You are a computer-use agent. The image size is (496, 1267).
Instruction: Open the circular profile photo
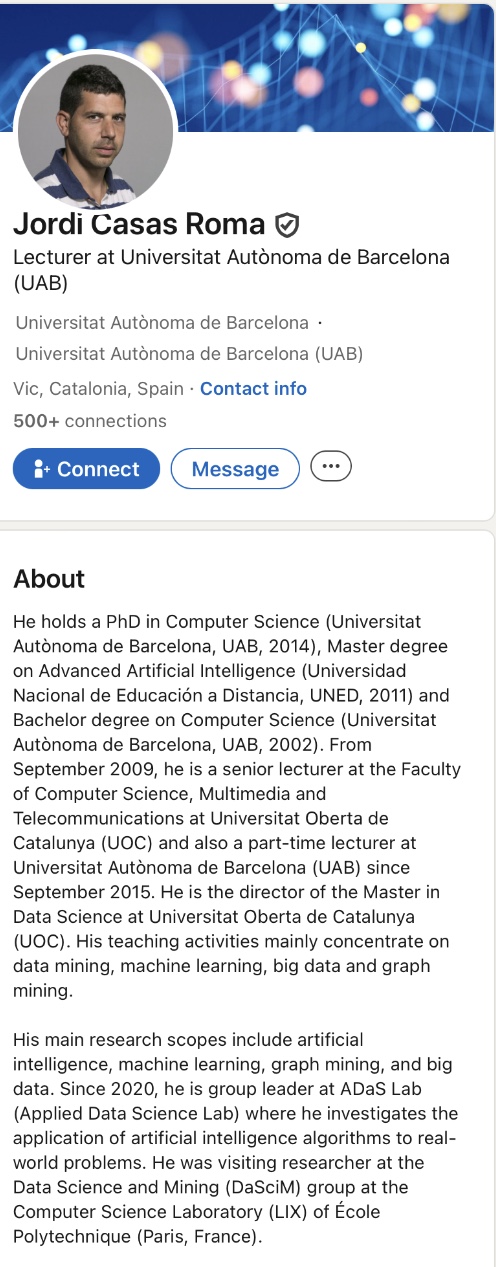pyautogui.click(x=95, y=130)
